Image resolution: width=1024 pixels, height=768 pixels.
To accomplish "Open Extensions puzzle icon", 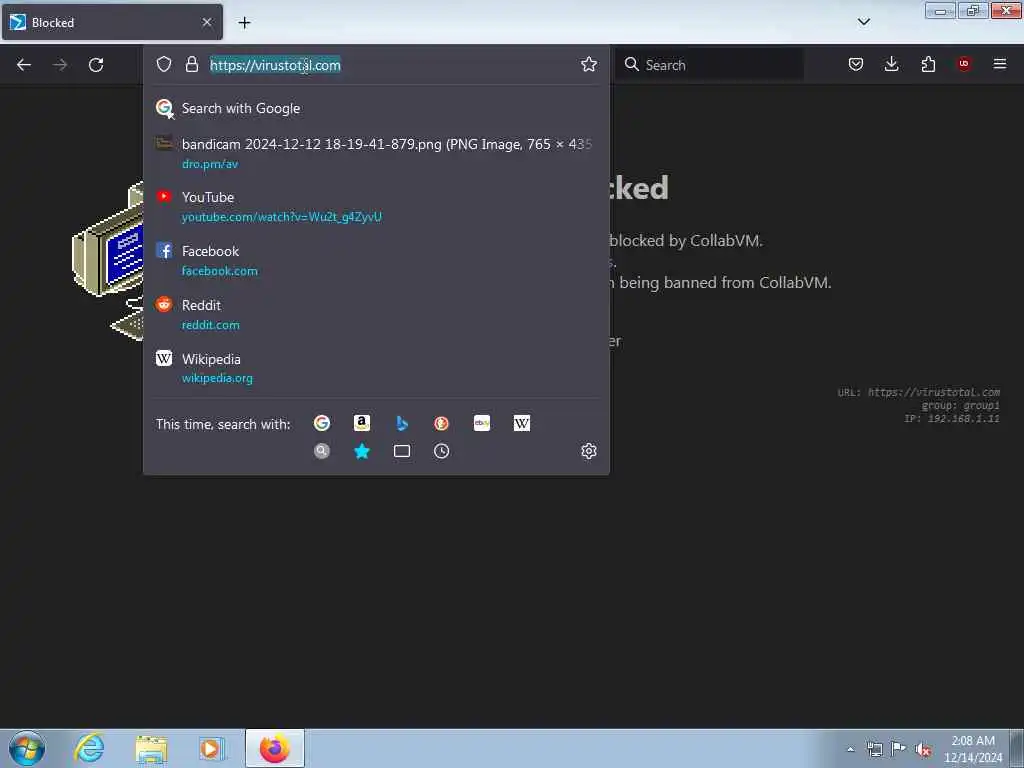I will pos(928,64).
